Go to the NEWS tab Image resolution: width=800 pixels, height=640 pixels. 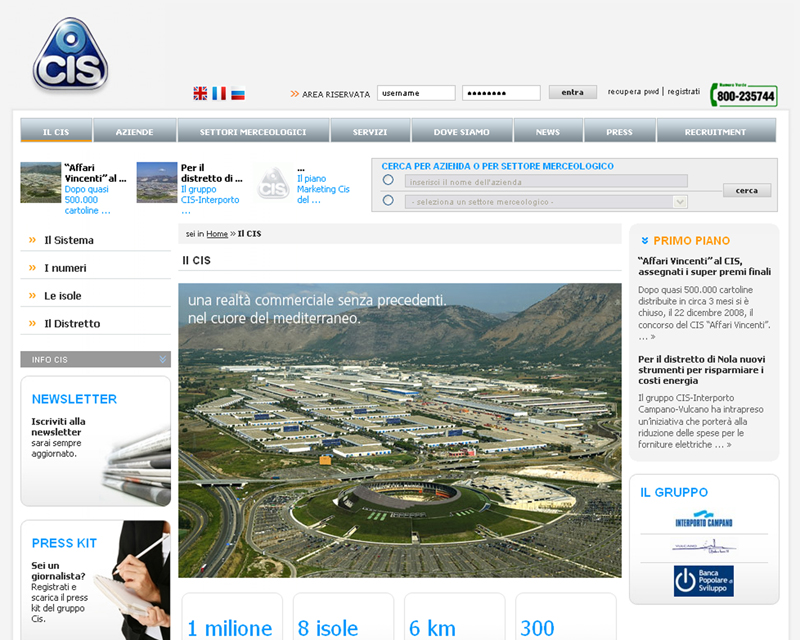point(548,131)
